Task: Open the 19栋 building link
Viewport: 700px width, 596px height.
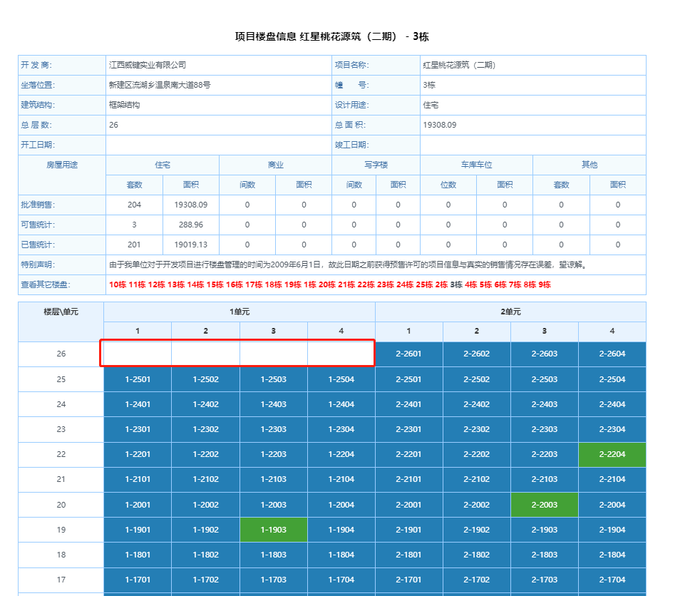Action: [293, 284]
